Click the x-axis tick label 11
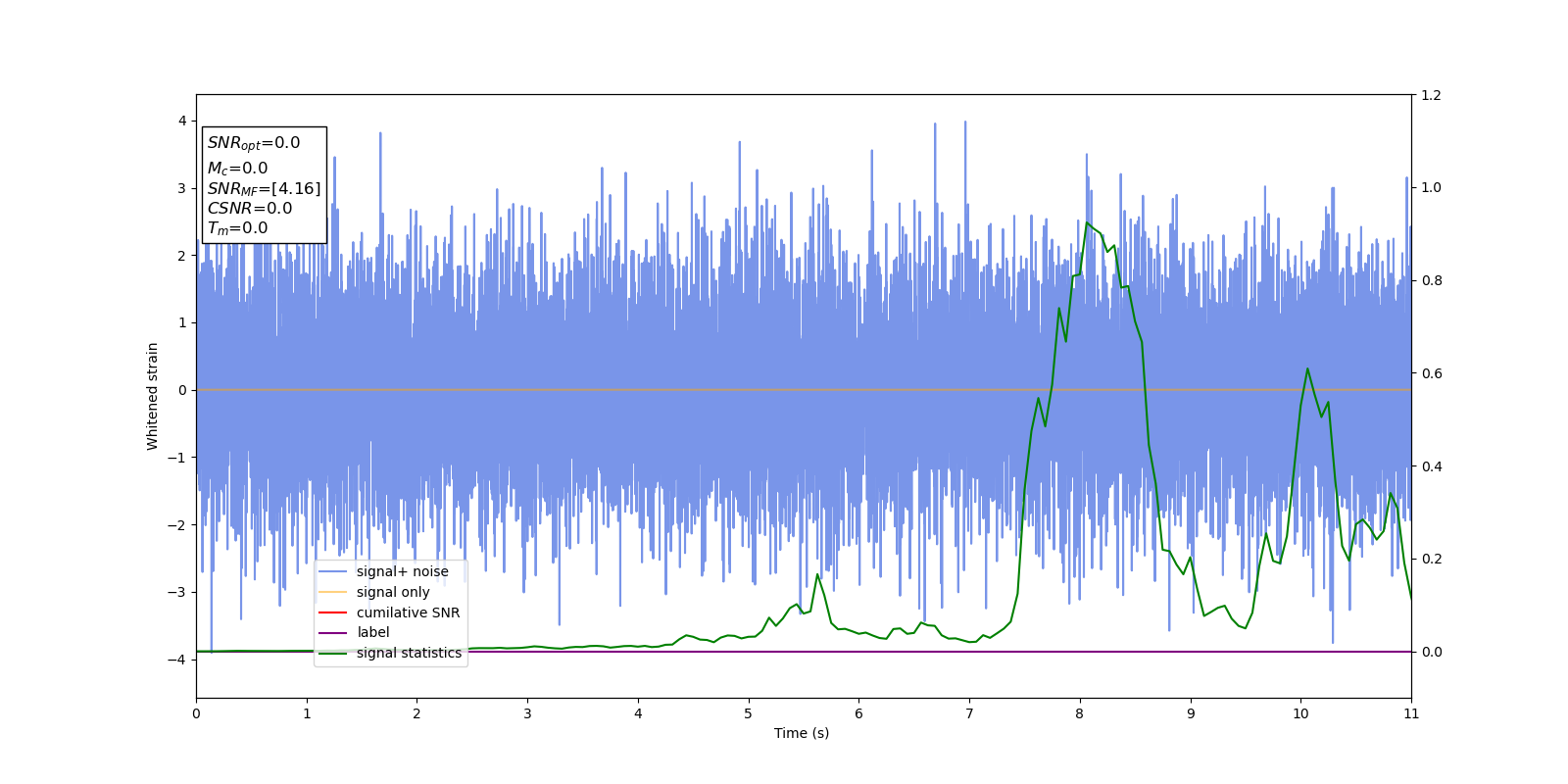The image size is (1568, 784). 1411,713
